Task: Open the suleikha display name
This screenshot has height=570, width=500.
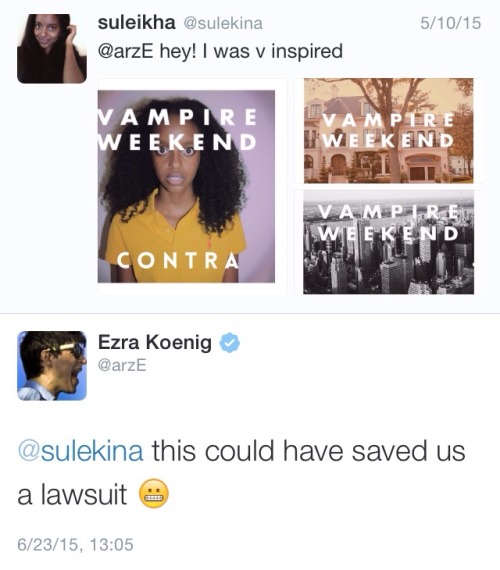Action: pos(136,23)
